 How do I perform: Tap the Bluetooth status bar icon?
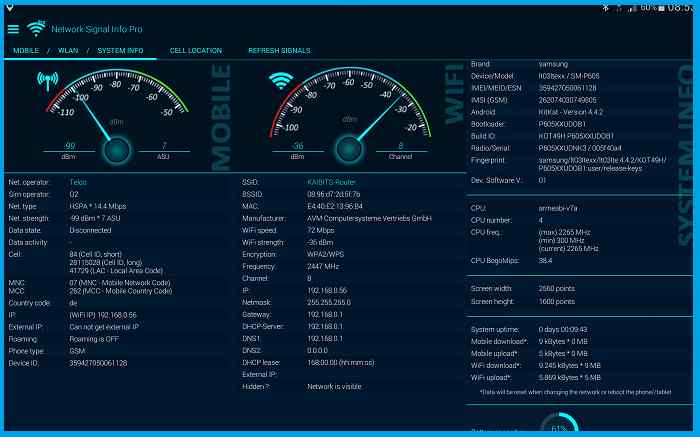(x=606, y=8)
